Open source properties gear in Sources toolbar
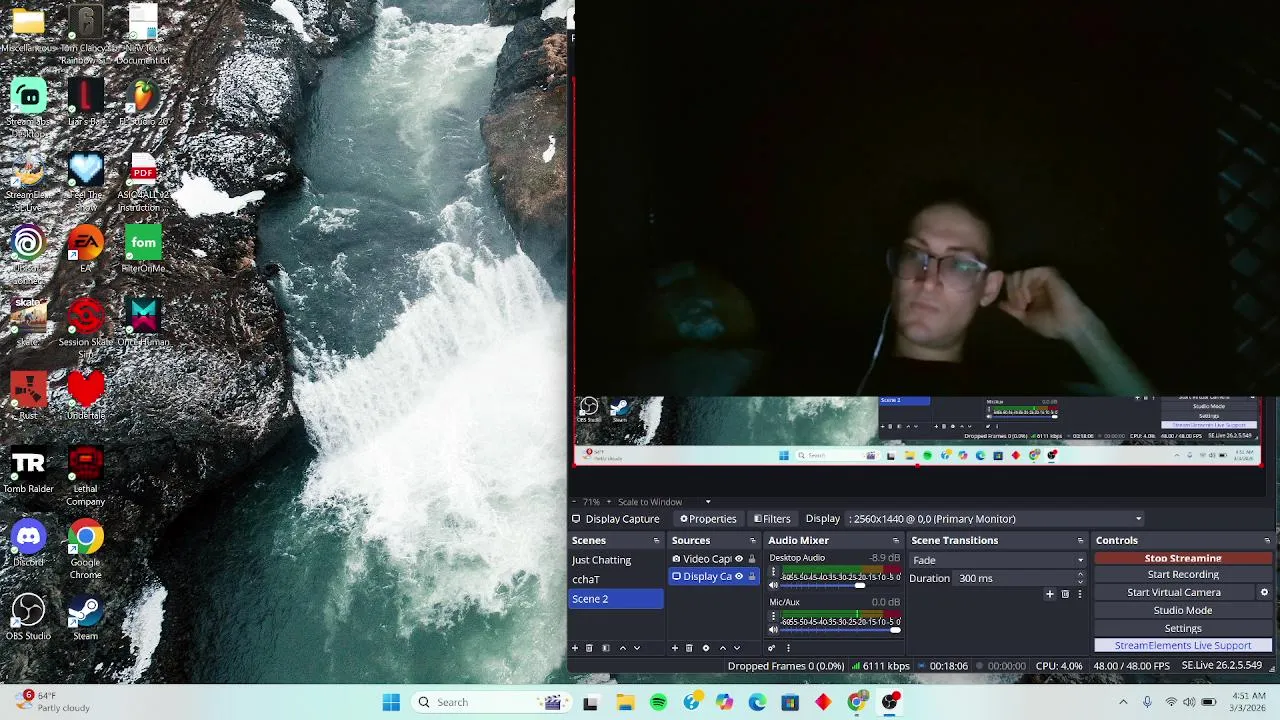 tap(706, 648)
